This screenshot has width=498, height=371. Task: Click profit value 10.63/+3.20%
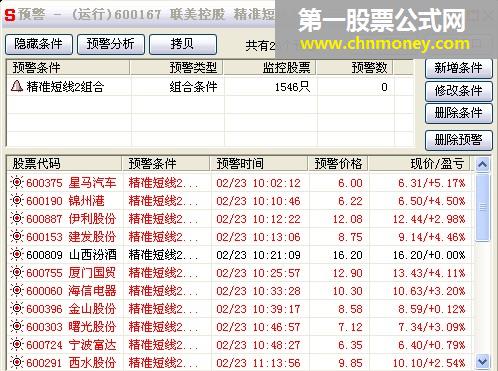point(429,291)
